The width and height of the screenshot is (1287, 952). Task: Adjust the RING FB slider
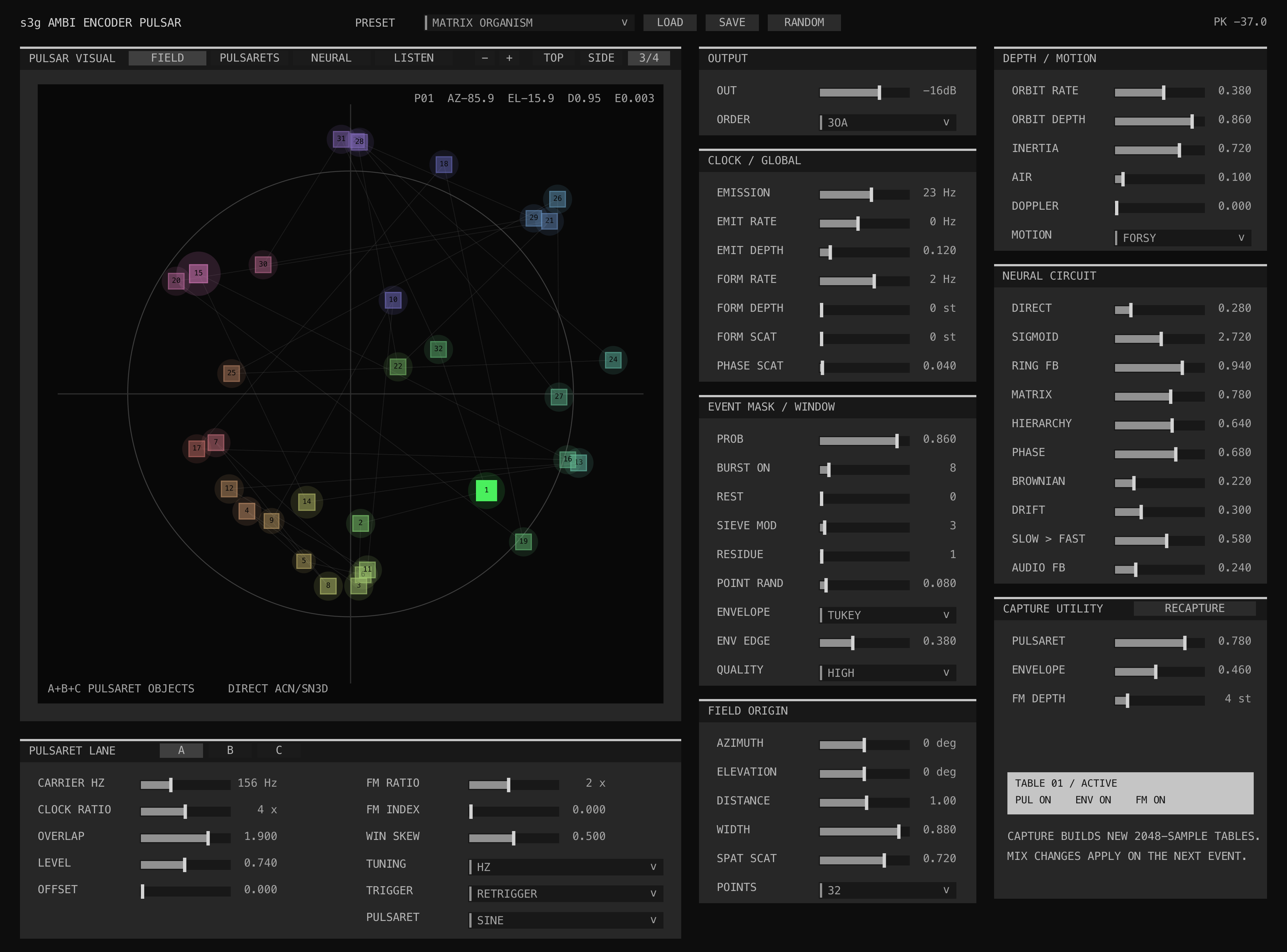click(x=1160, y=368)
